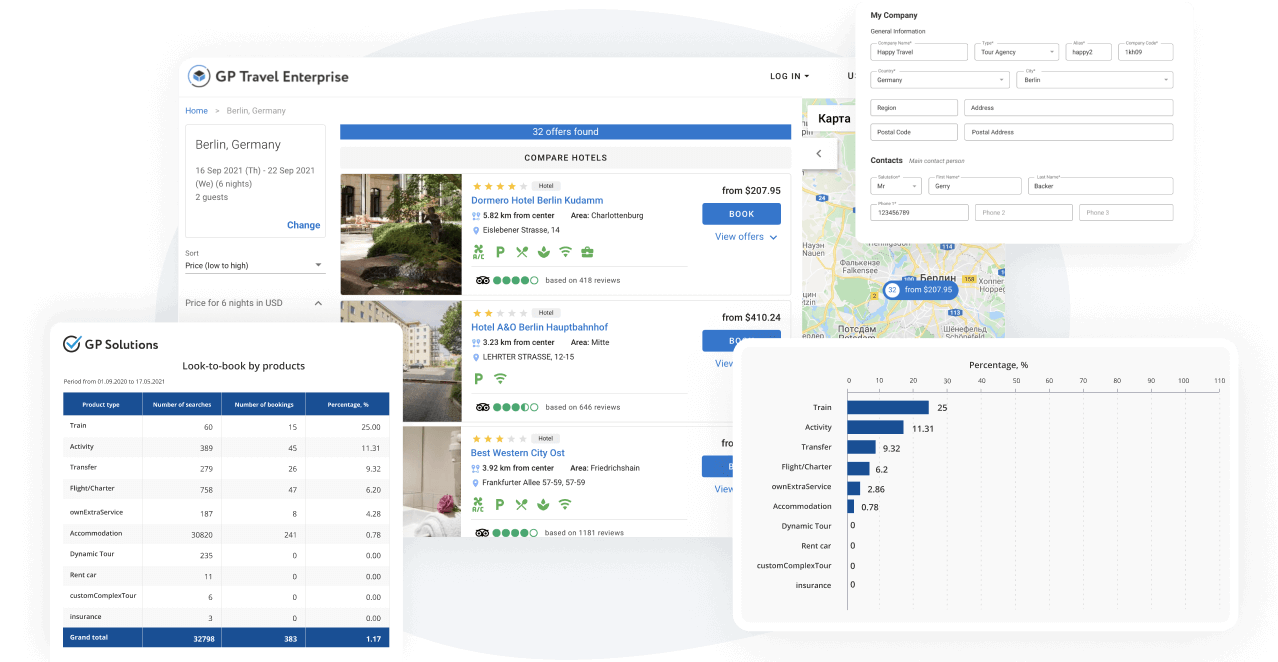Click the 32 offers found banner
The width and height of the screenshot is (1278, 662).
point(565,131)
